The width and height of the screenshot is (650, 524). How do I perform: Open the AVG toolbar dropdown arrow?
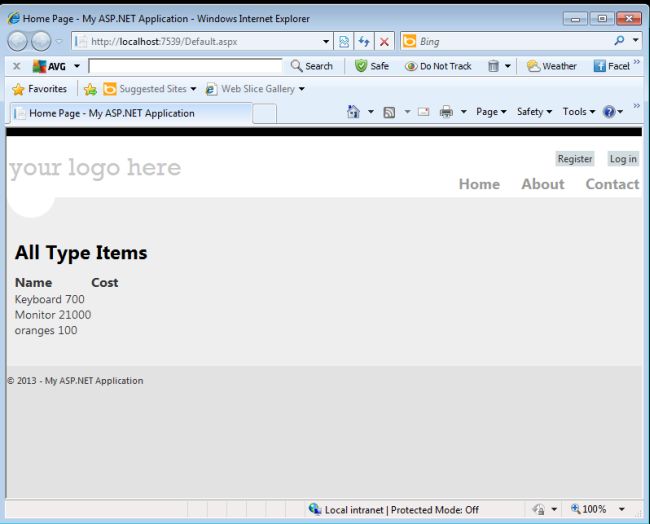[x=77, y=66]
